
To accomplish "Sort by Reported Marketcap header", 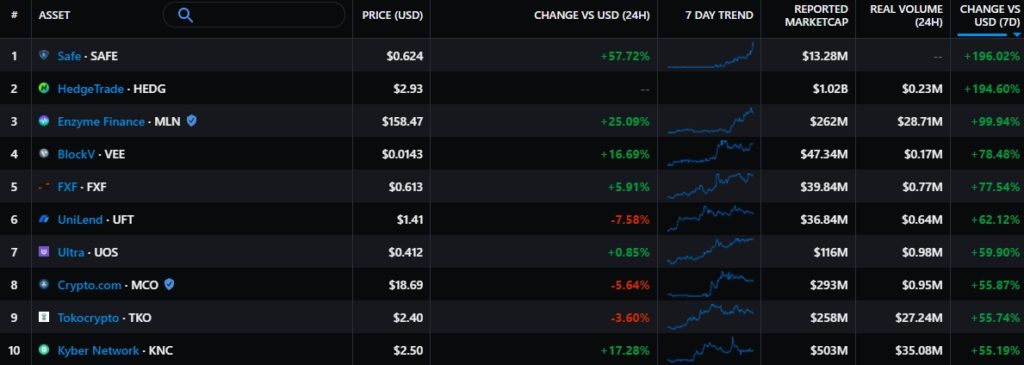I will click(816, 15).
